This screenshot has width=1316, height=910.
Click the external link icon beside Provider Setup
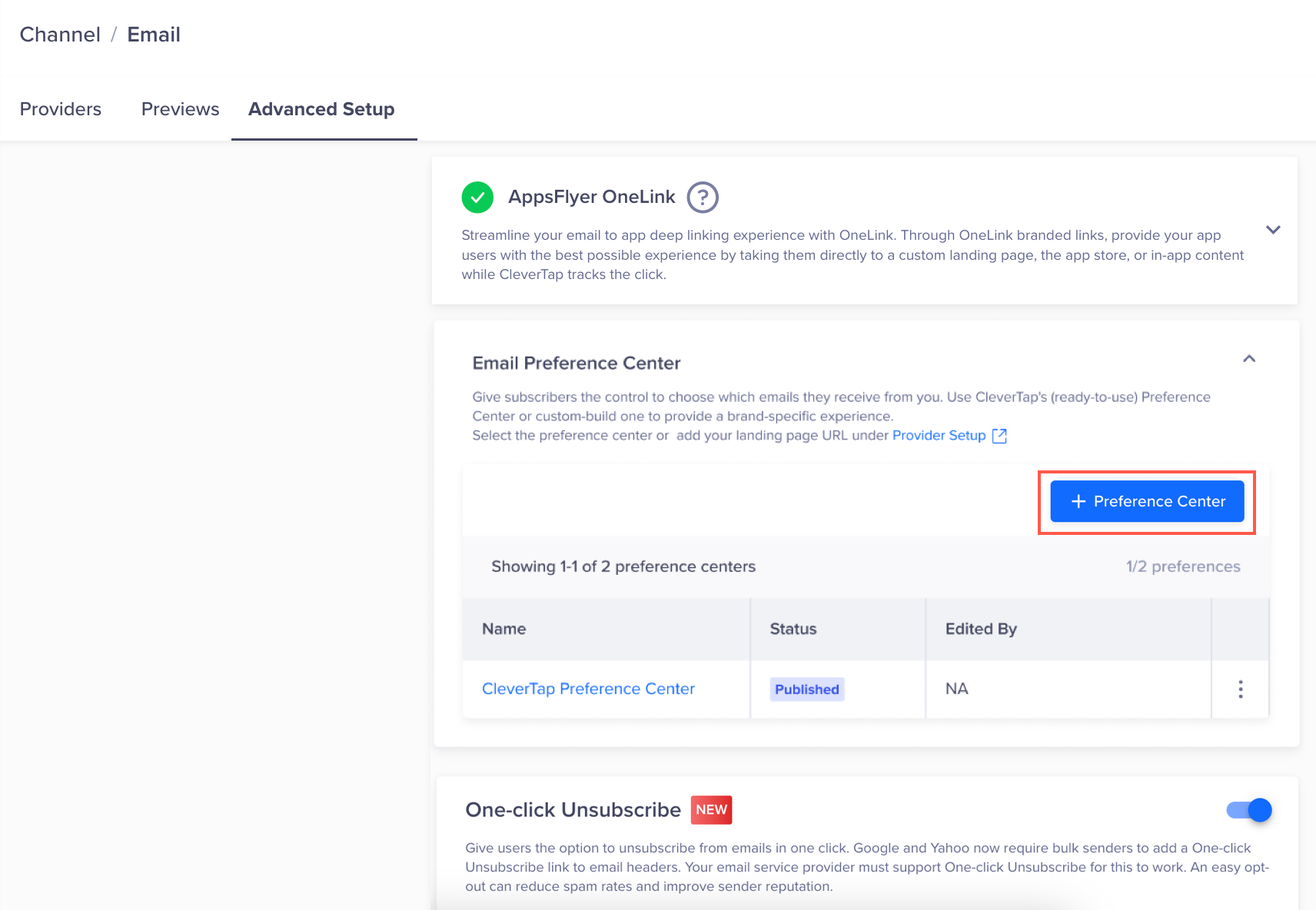coord(999,436)
